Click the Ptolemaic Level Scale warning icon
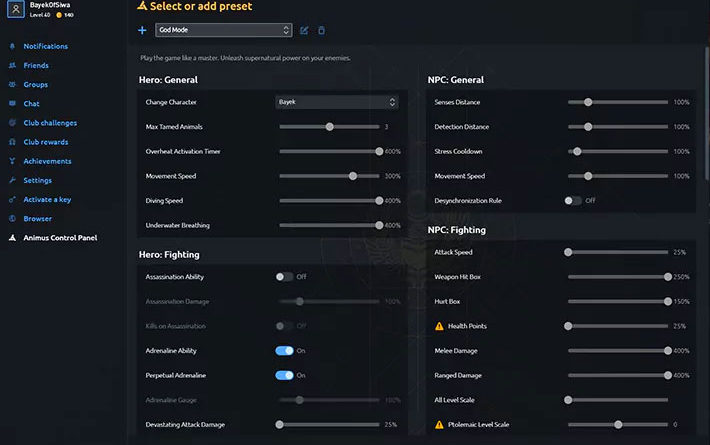 pos(439,424)
